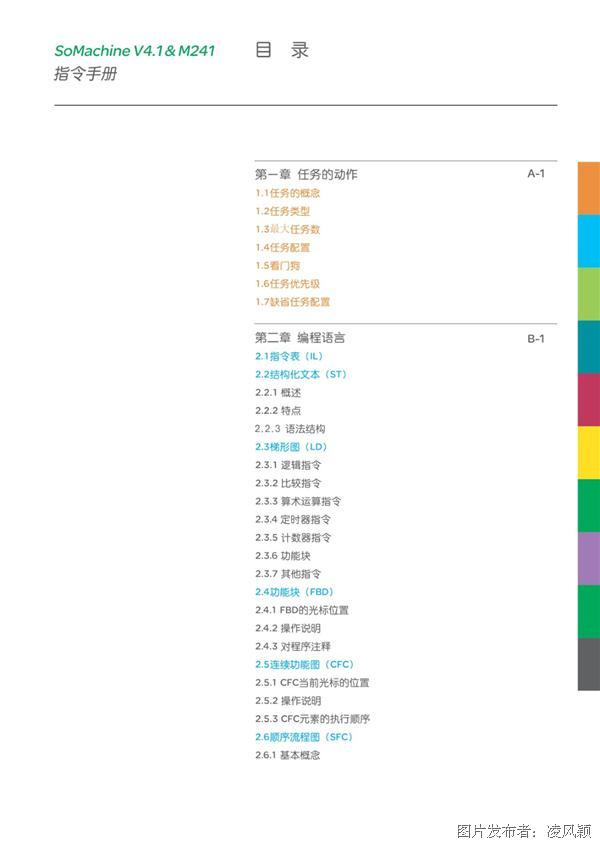Go to section 1.2任务类型

pos(282,211)
